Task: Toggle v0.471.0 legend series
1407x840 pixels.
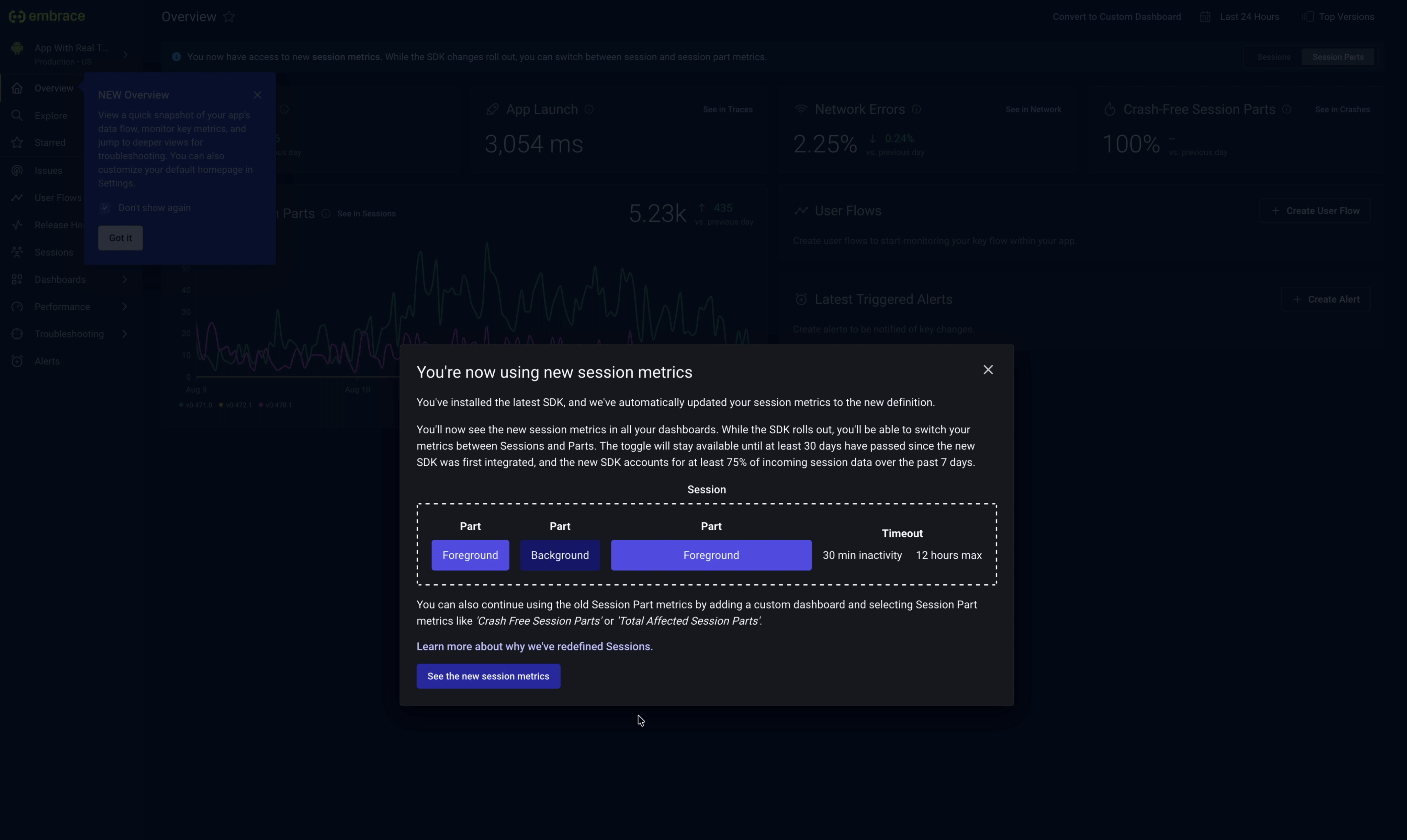Action: coord(196,405)
